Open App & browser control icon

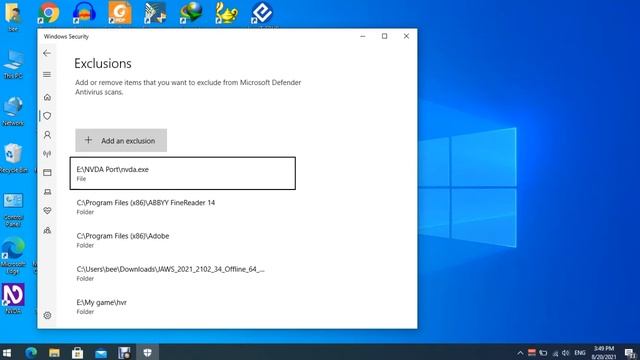coord(47,173)
